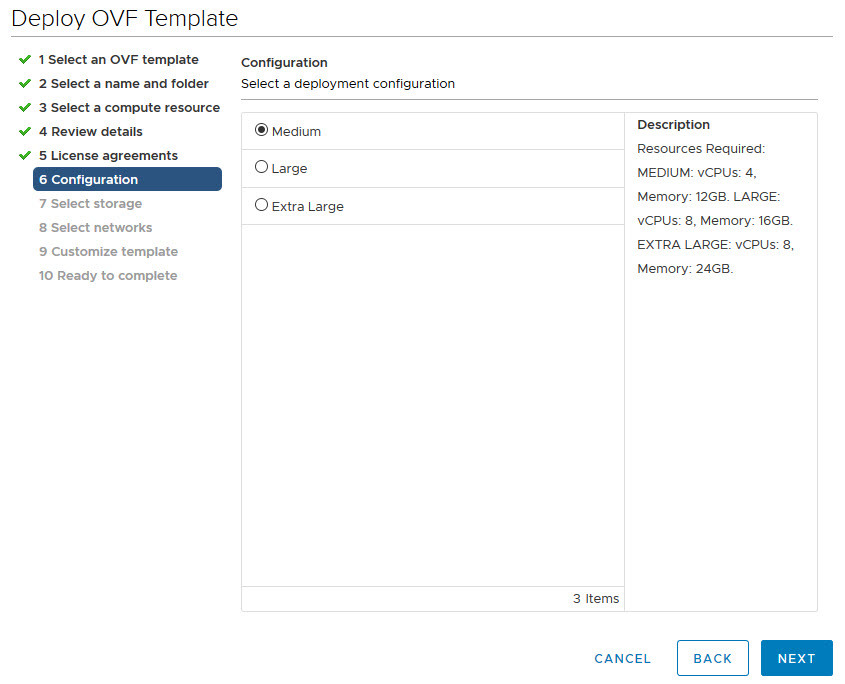Open step 2 Select a name and folder
This screenshot has height=684, width=845.
tap(123, 84)
